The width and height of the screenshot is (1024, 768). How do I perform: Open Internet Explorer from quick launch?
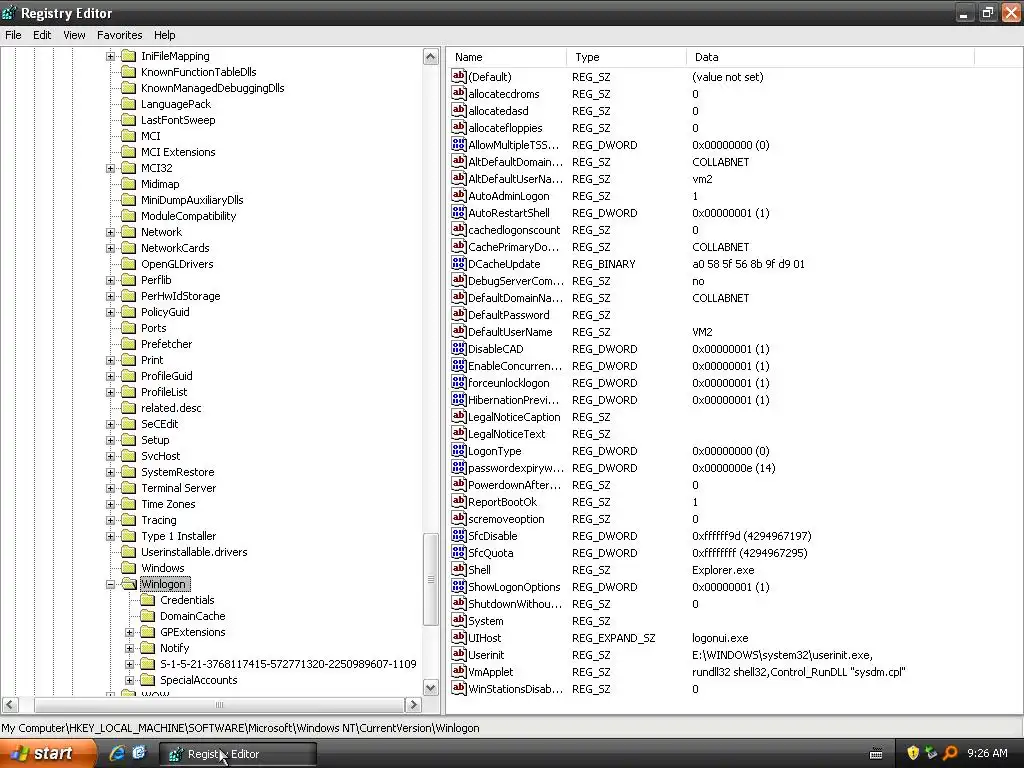click(x=118, y=753)
